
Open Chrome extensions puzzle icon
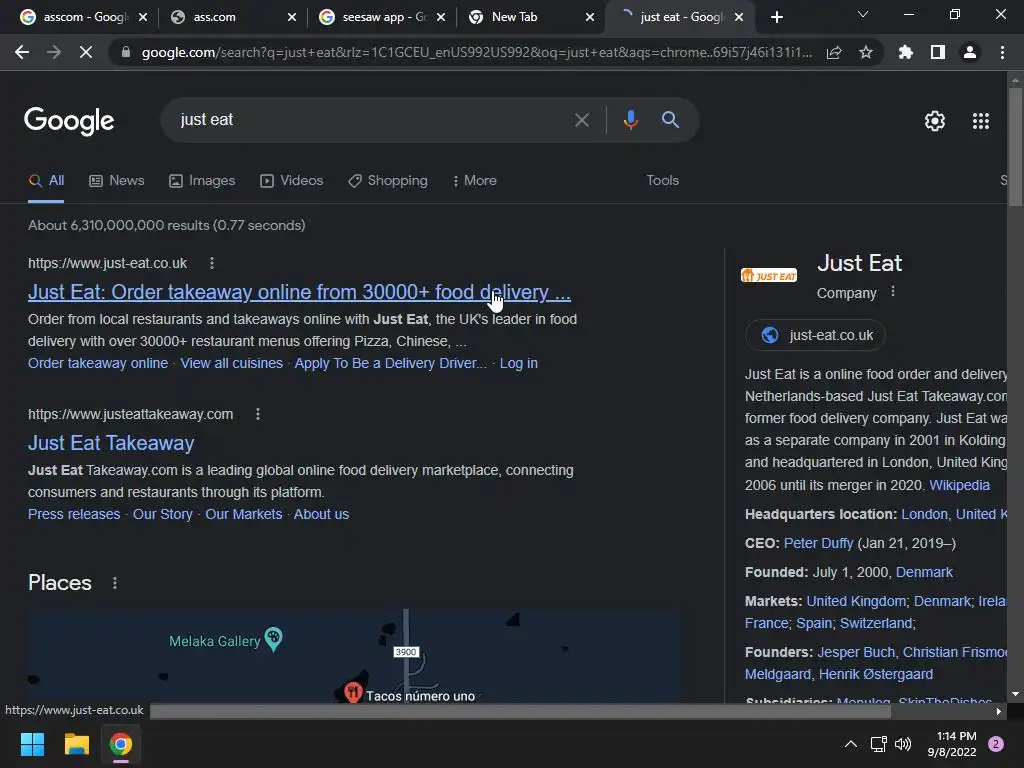(906, 52)
